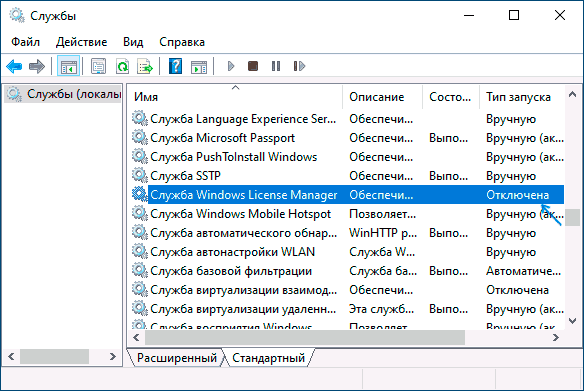
Task: Select Служба Windows Mobile Hotspot service
Action: 241,214
